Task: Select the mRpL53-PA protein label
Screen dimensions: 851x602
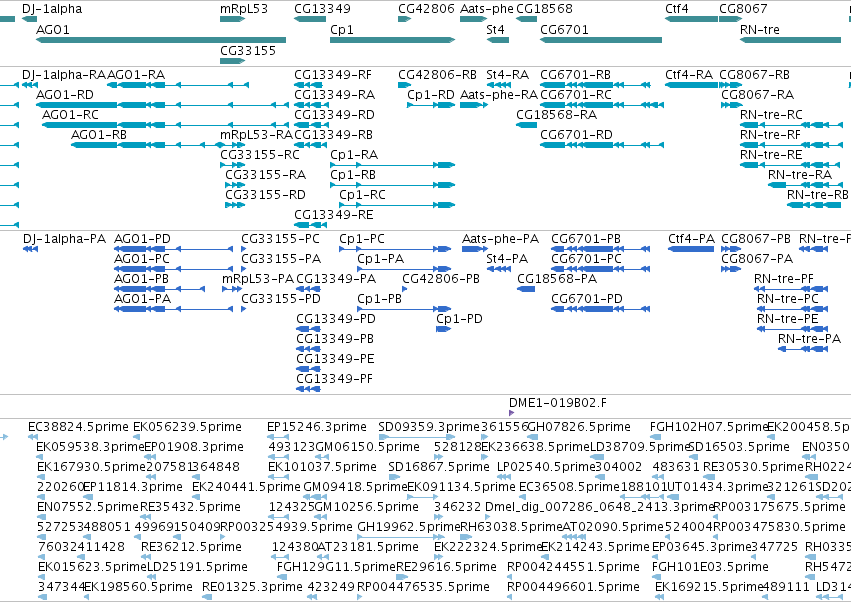Action: (258, 279)
